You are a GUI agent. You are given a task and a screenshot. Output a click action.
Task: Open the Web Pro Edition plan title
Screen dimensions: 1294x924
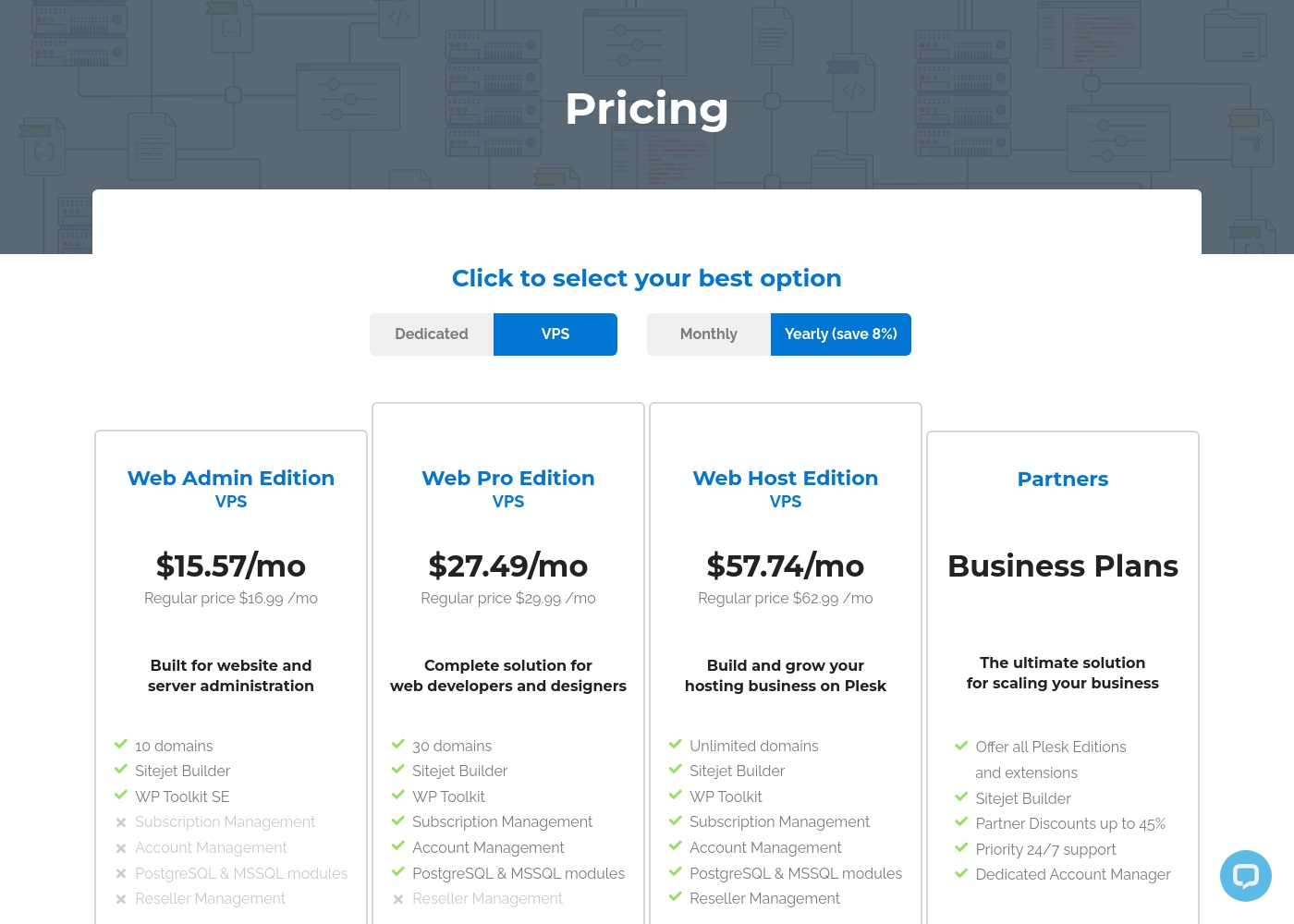tap(508, 478)
